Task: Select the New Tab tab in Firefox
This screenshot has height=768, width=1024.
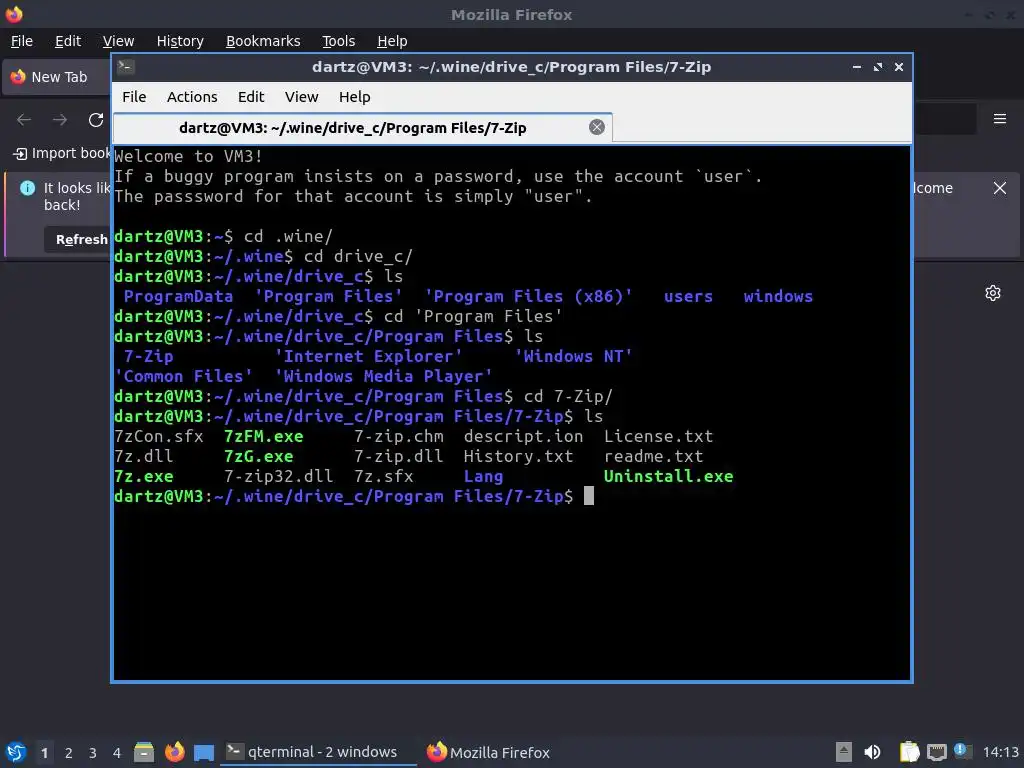Action: pos(57,77)
